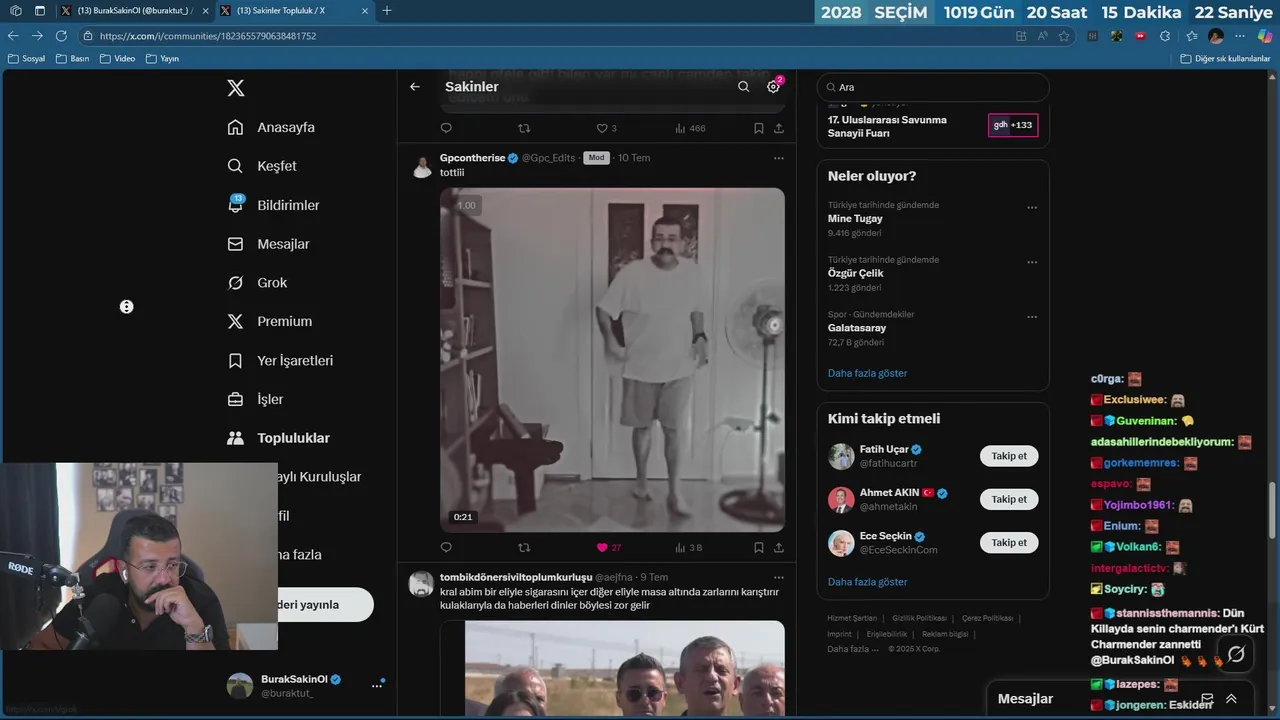Image resolution: width=1280 pixels, height=720 pixels.
Task: Open more options on Gpcontherise post
Action: tap(778, 158)
